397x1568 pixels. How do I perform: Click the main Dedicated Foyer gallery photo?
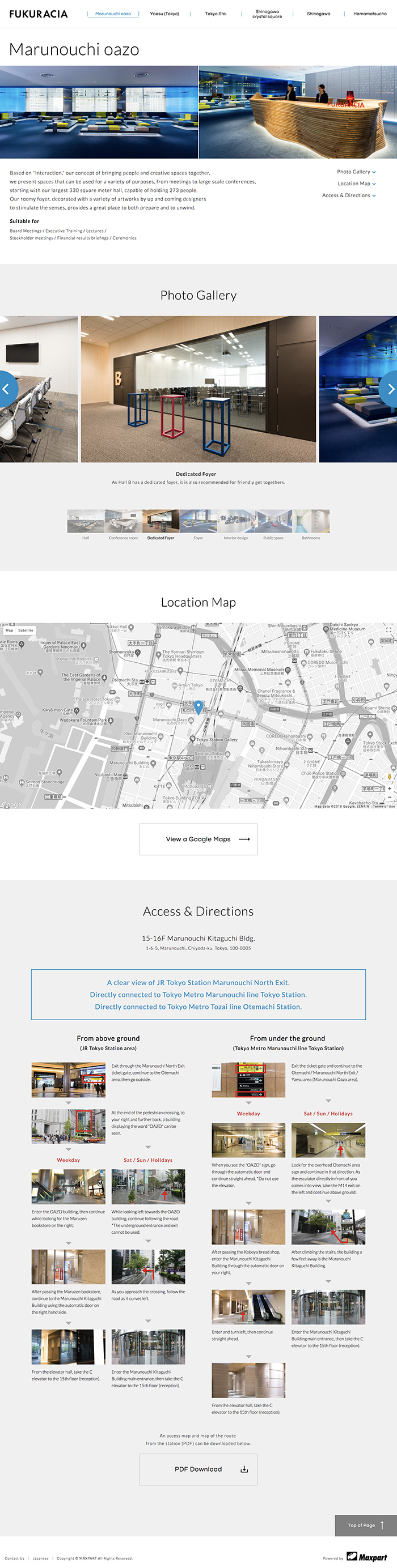(198, 389)
